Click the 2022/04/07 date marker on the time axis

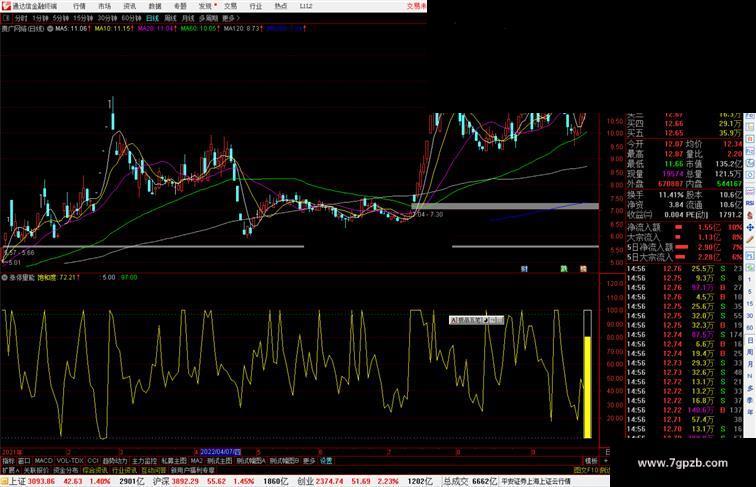(x=220, y=452)
